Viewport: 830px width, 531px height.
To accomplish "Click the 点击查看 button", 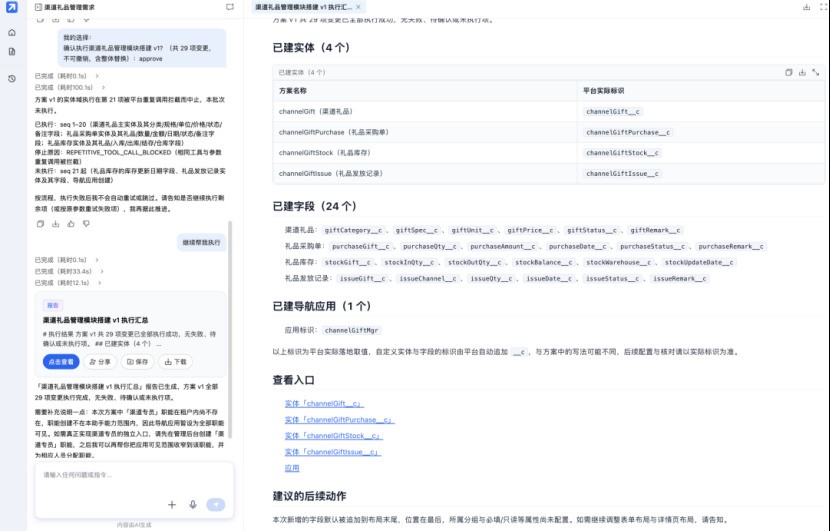I will pos(61,362).
